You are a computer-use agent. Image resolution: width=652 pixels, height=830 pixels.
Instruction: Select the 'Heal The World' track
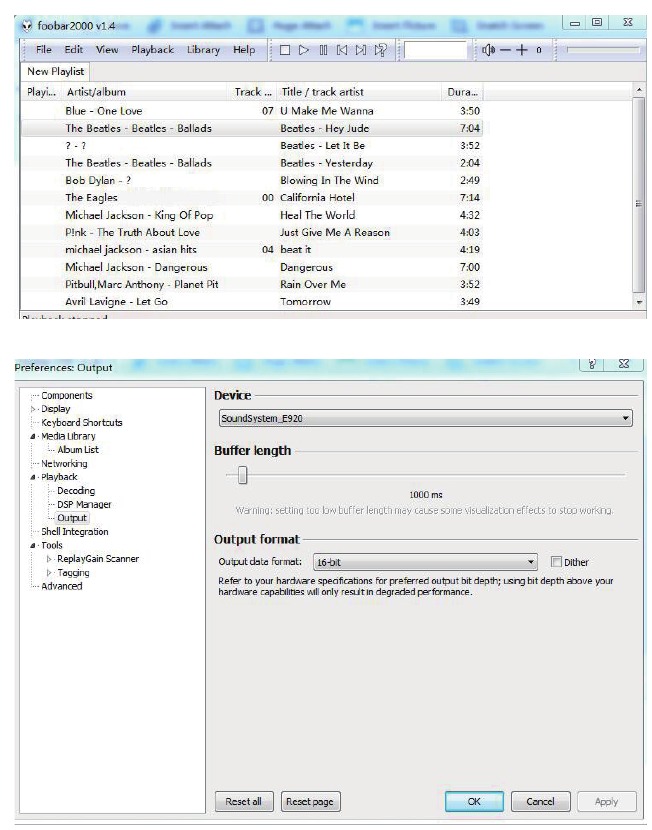tap(251, 215)
